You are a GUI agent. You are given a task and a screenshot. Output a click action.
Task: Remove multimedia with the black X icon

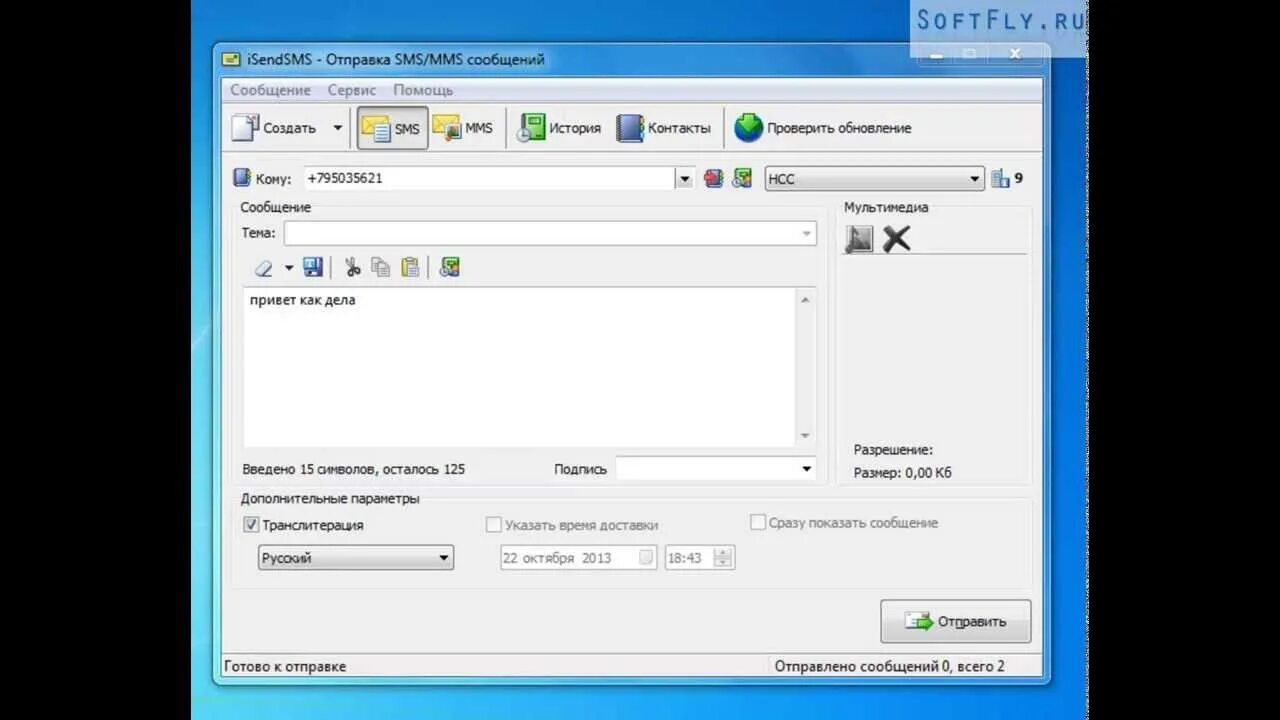(897, 238)
